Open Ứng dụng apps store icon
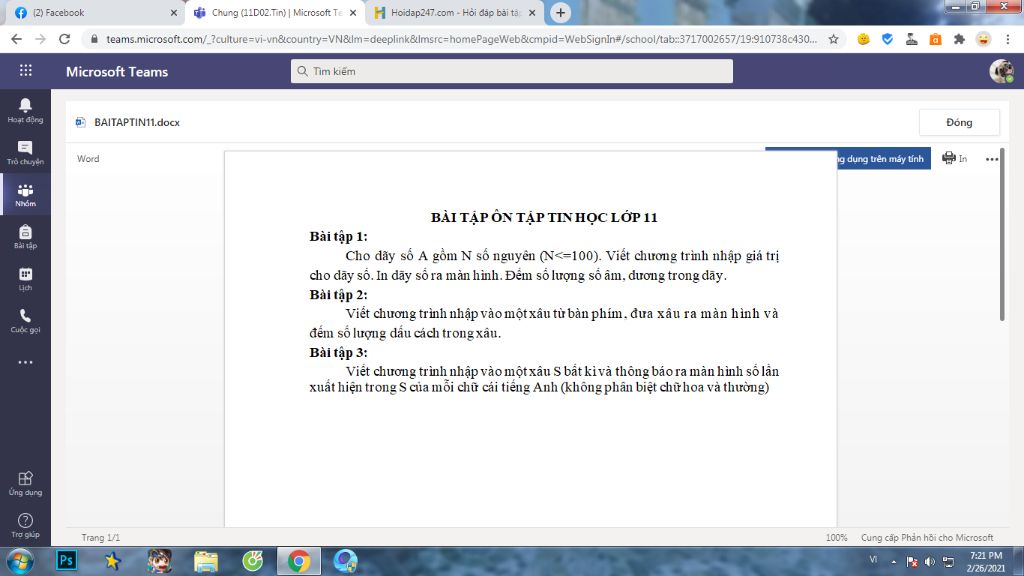 [25, 483]
